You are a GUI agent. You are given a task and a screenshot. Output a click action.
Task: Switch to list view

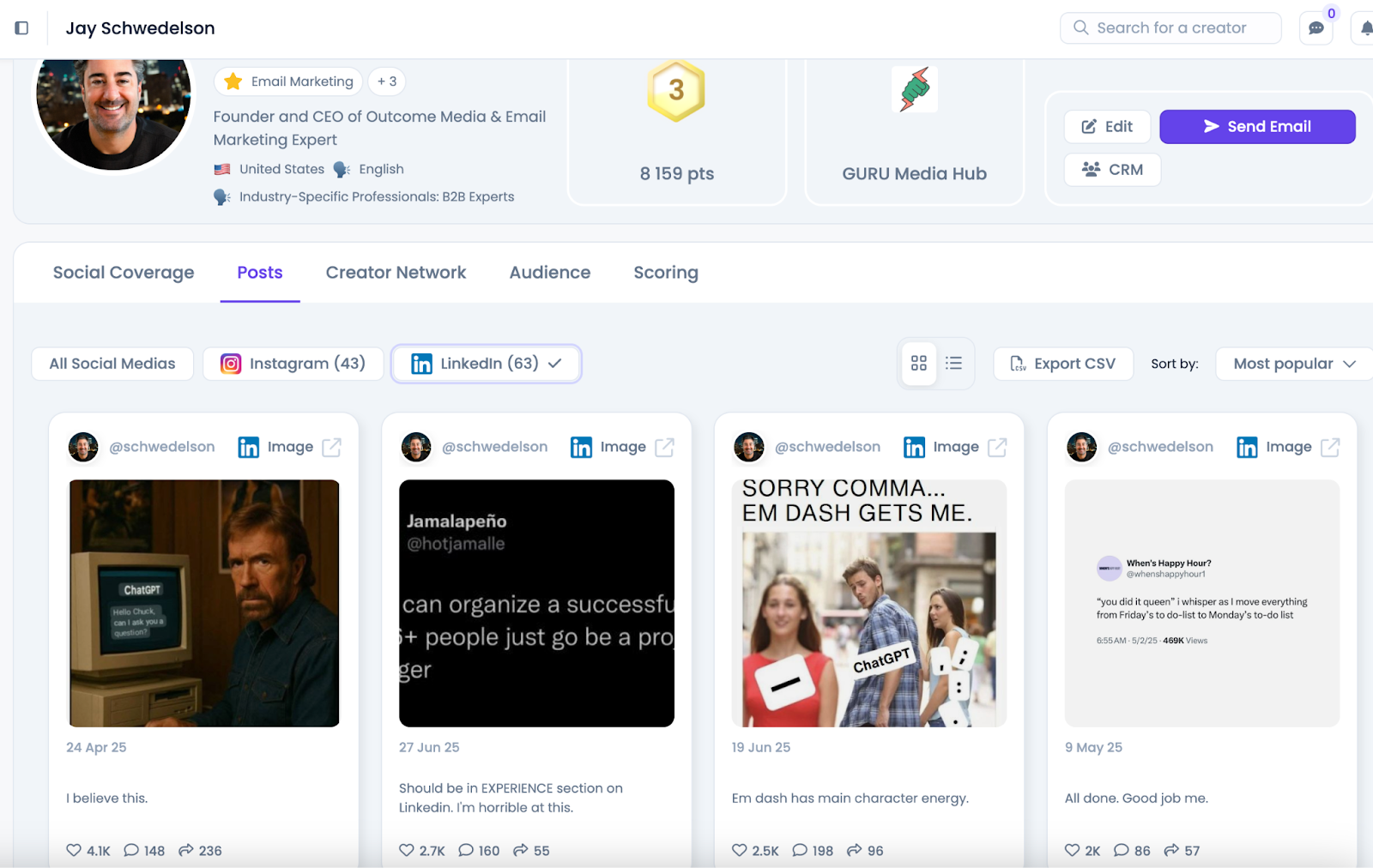(x=953, y=364)
